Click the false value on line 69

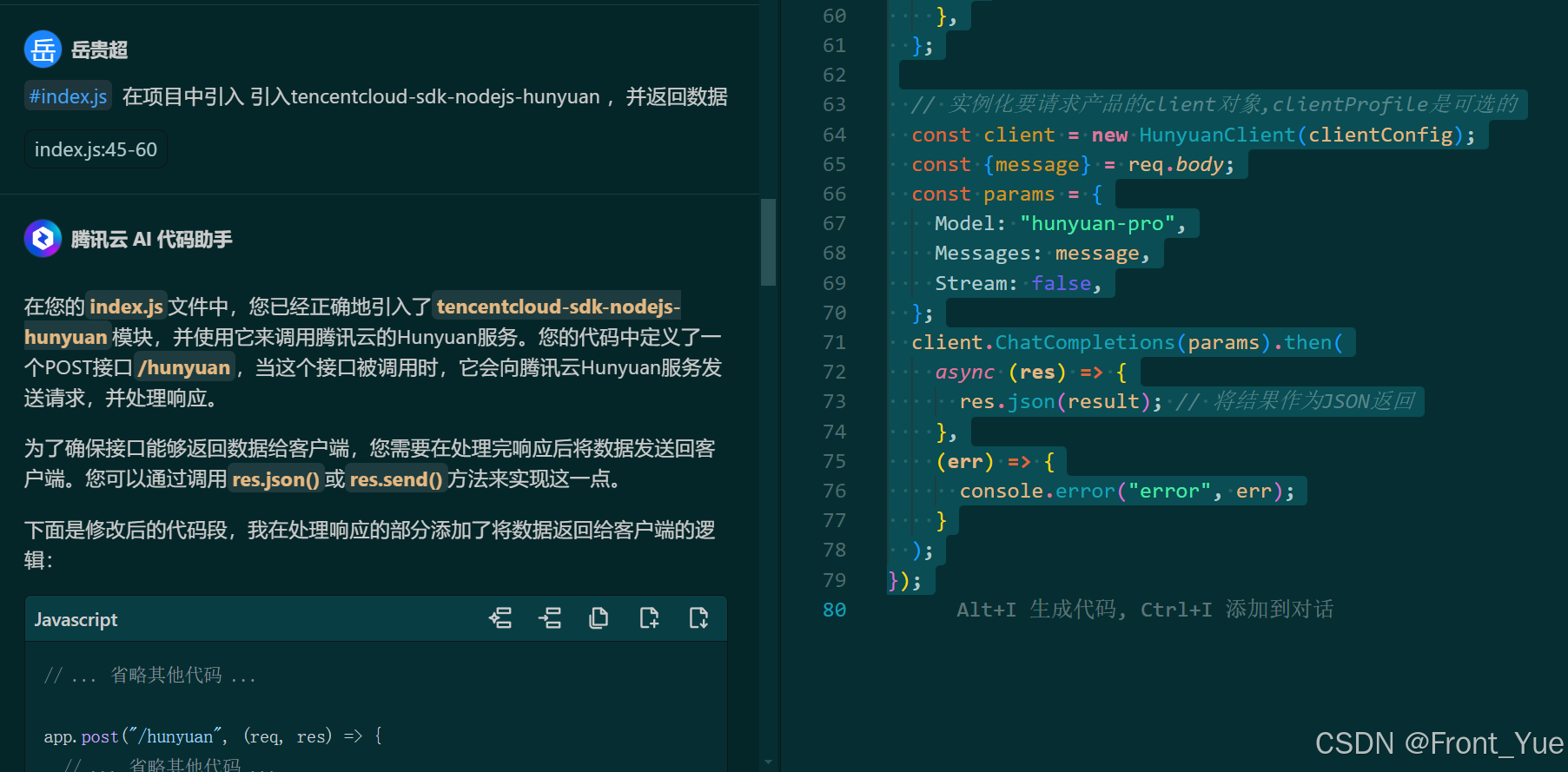point(1061,283)
